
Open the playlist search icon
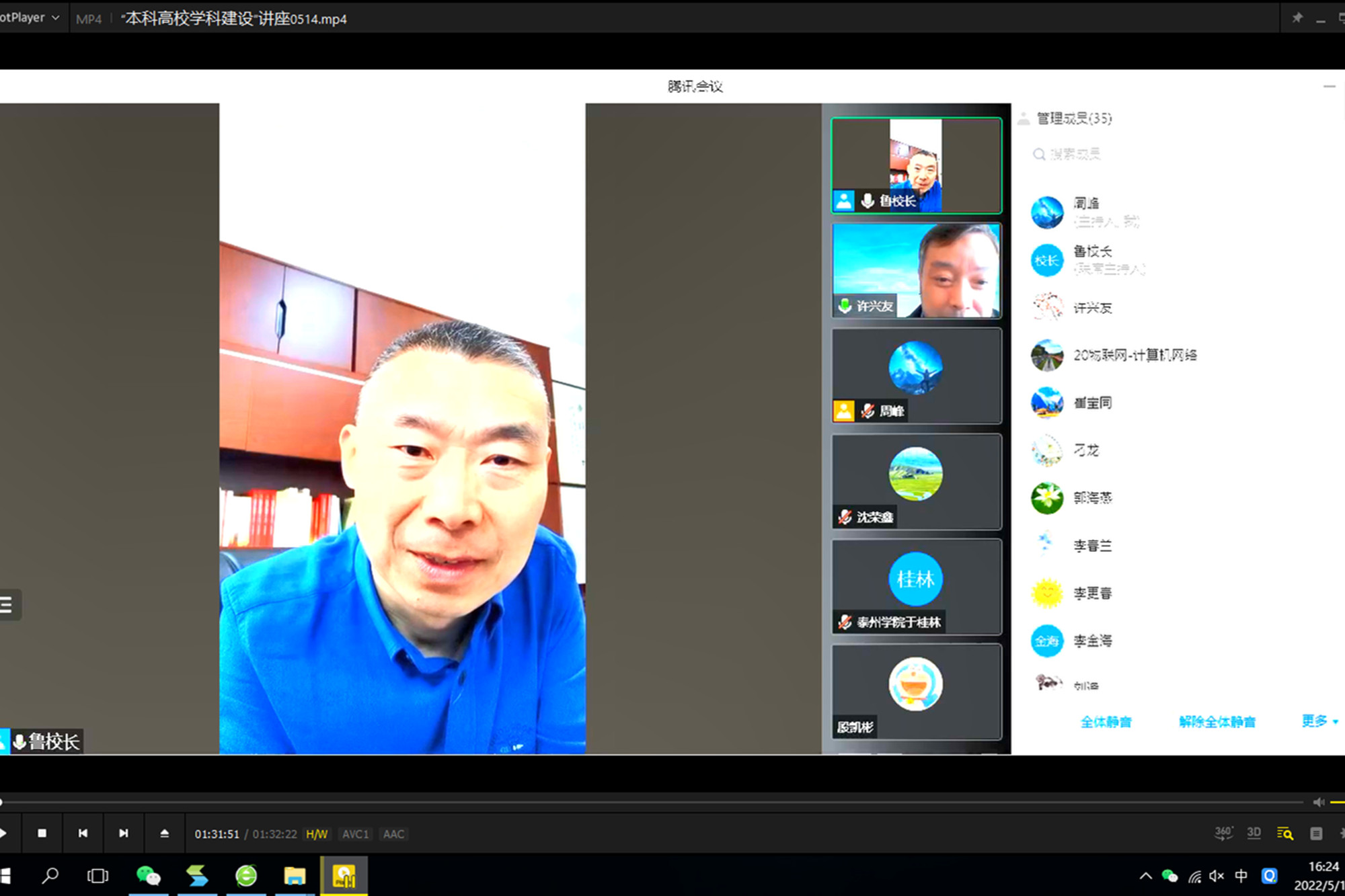click(1284, 833)
